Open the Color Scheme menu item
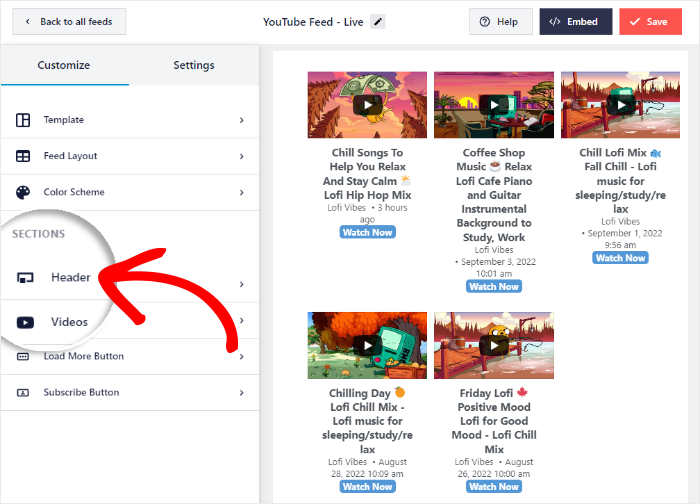 tap(129, 192)
